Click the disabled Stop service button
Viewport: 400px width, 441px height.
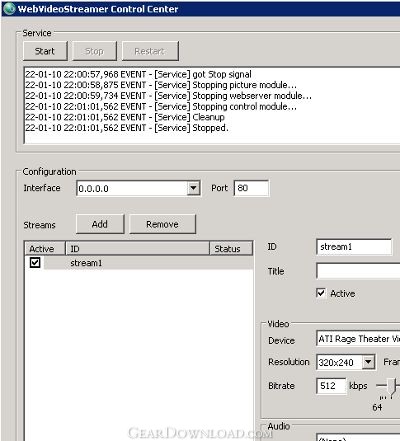point(94,51)
